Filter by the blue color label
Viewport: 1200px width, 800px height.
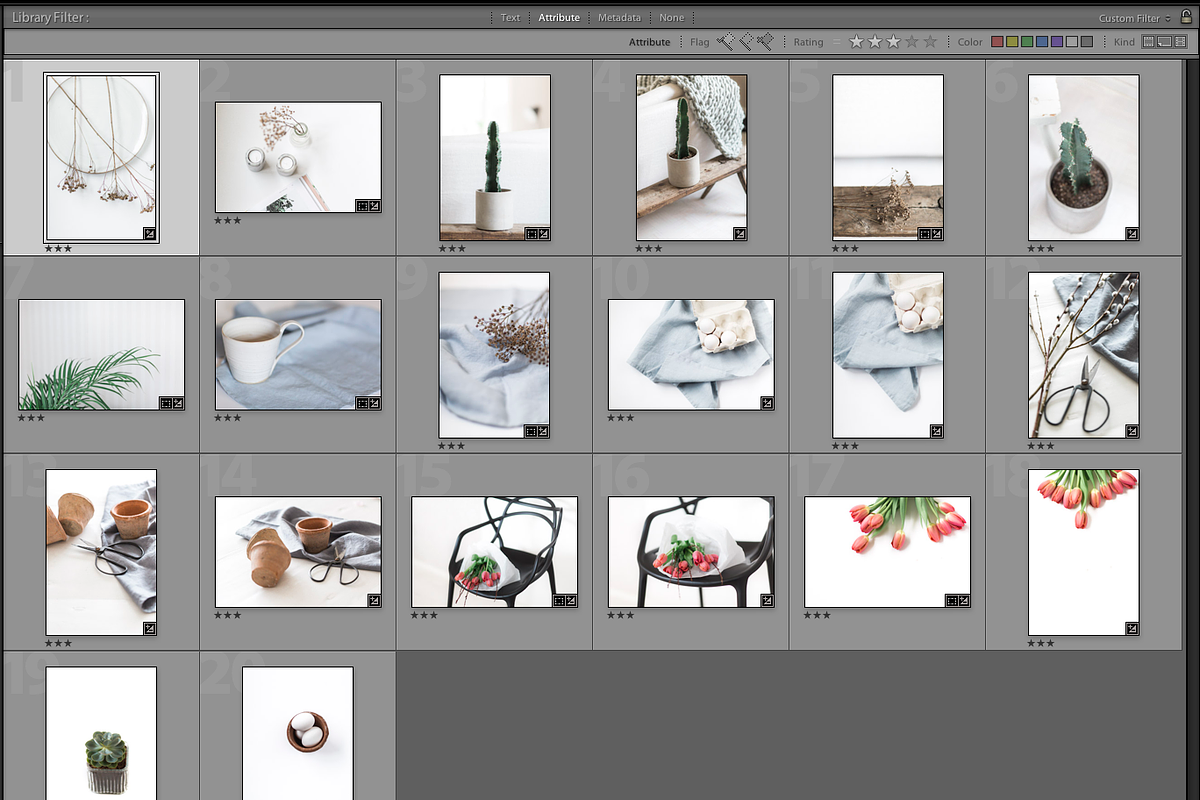click(1042, 42)
